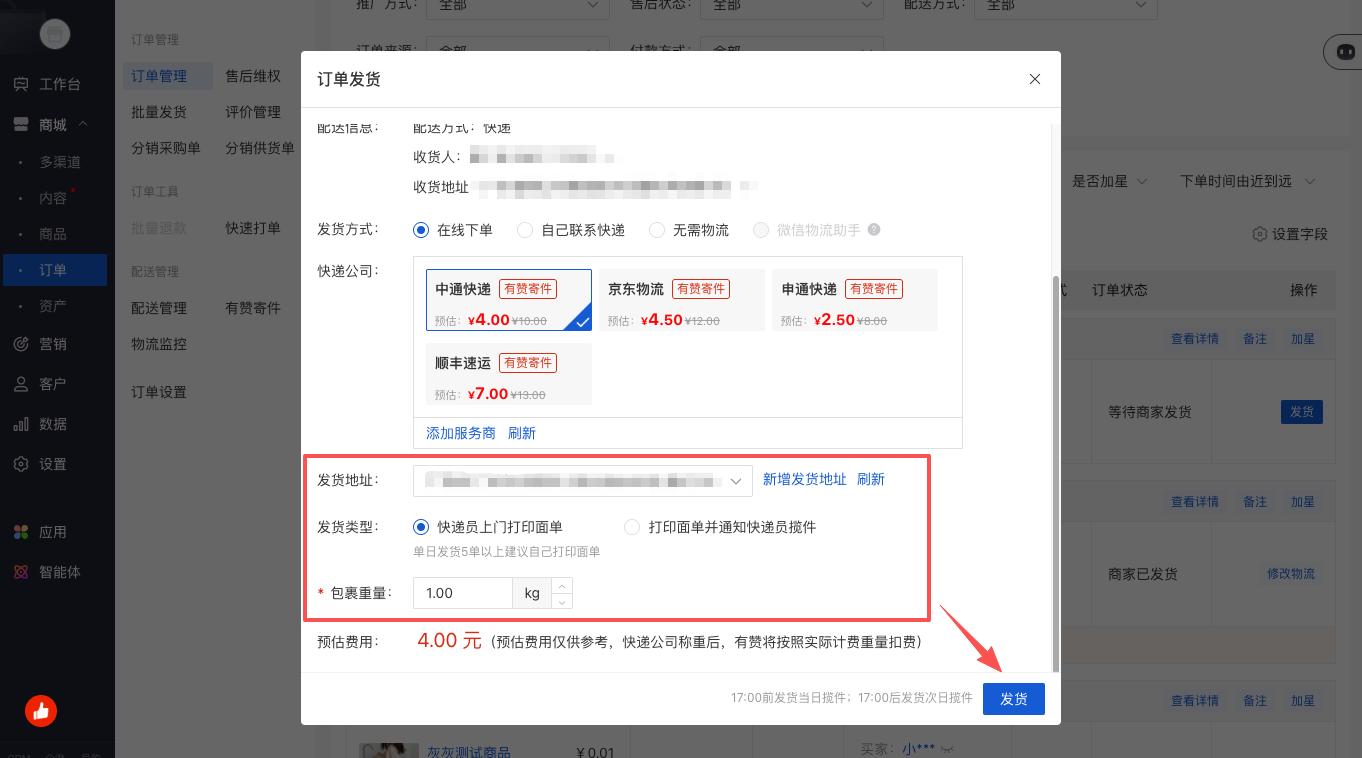This screenshot has width=1362, height=758.
Task: Open the 数据 chart icon in sidebar
Action: [x=21, y=424]
